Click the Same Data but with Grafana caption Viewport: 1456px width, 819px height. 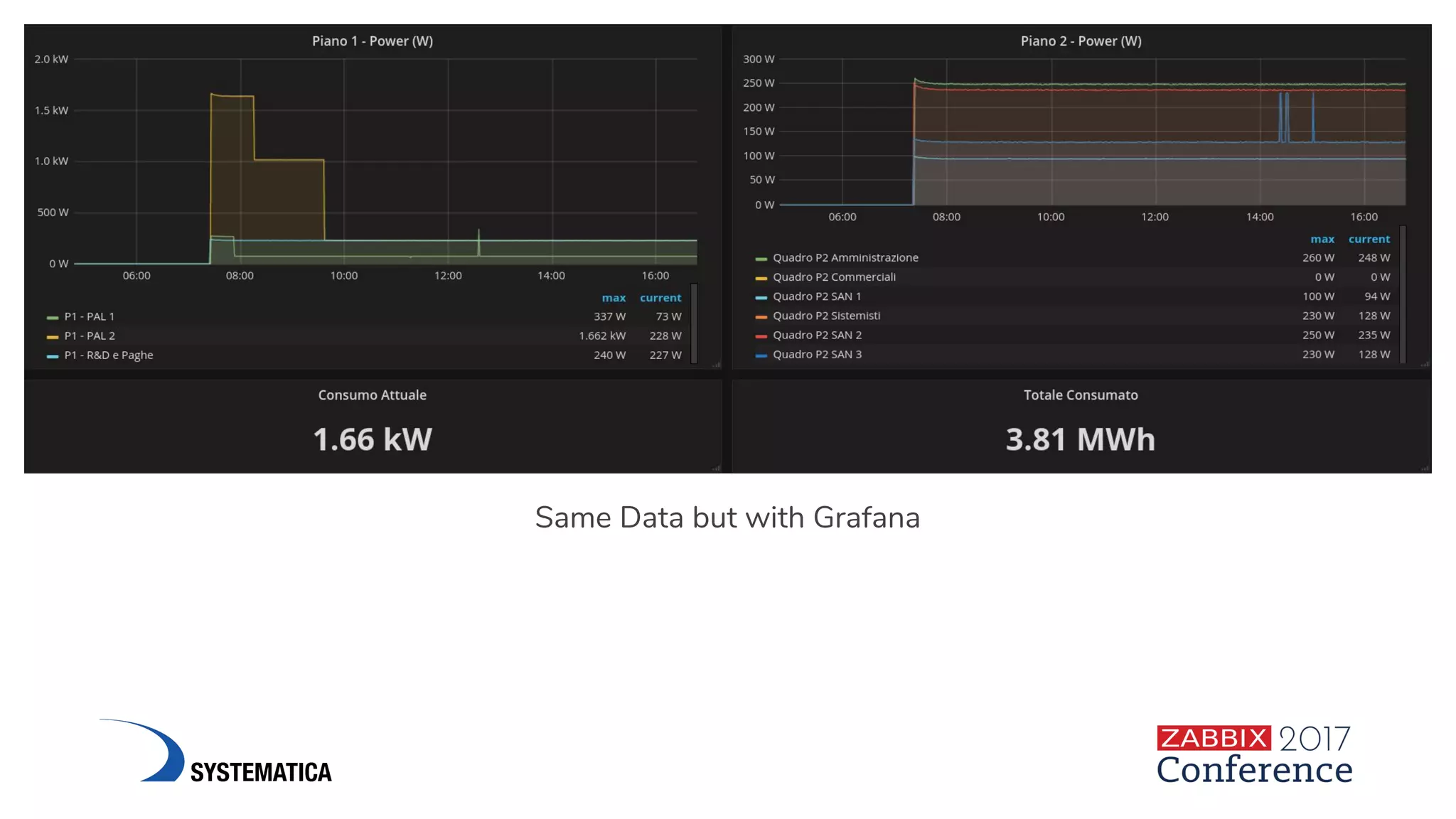[727, 518]
